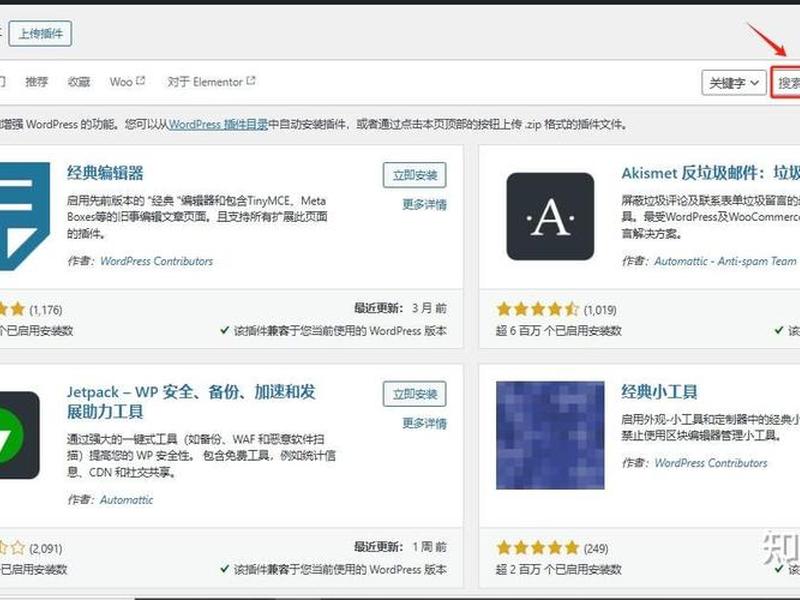Click 超 2 百万 个已启用安装数 text
The height and width of the screenshot is (600, 800).
(559, 569)
